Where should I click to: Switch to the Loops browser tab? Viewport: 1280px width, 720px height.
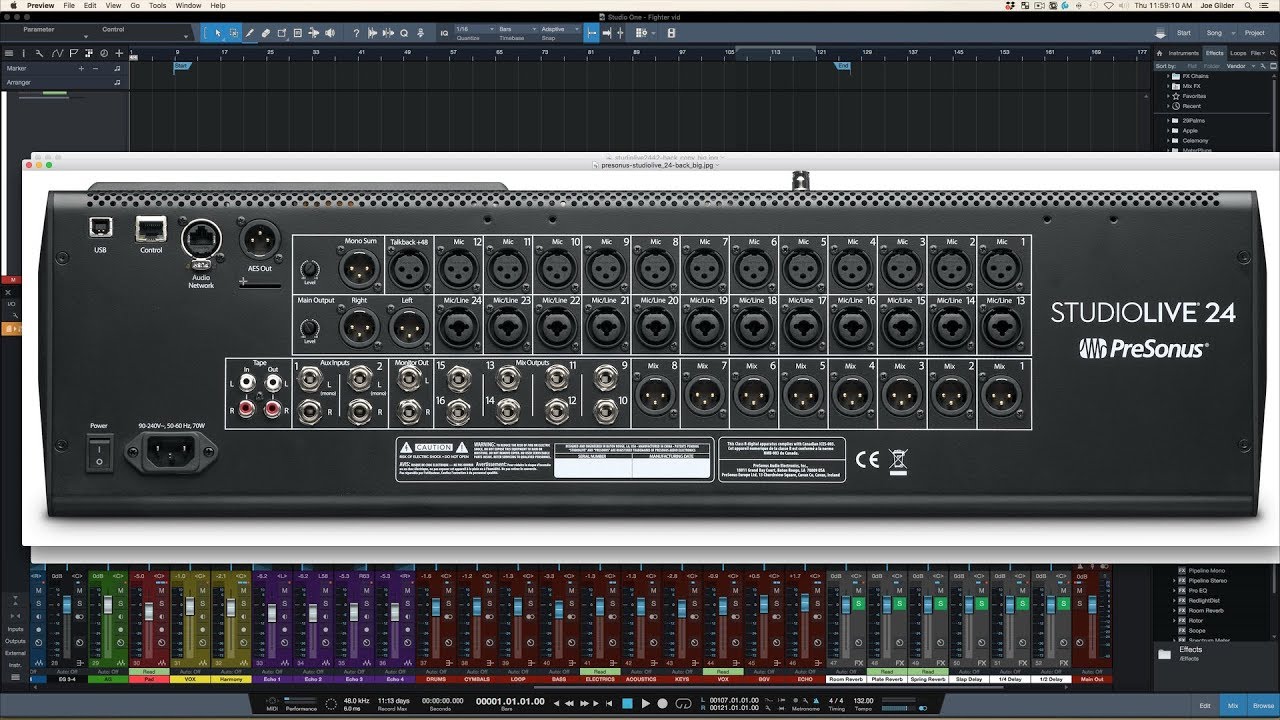pyautogui.click(x=1238, y=53)
